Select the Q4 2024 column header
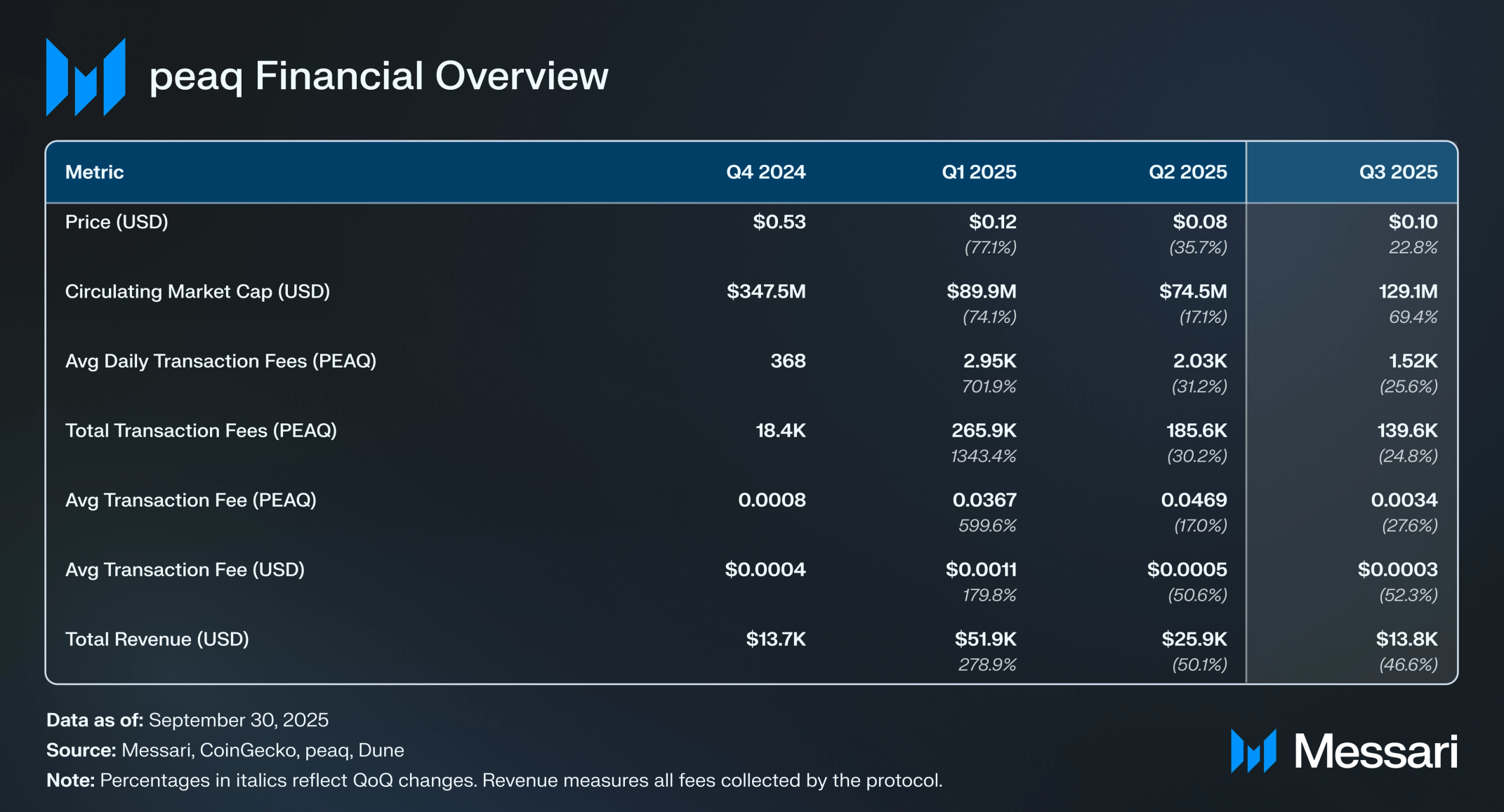The height and width of the screenshot is (812, 1504). (765, 172)
